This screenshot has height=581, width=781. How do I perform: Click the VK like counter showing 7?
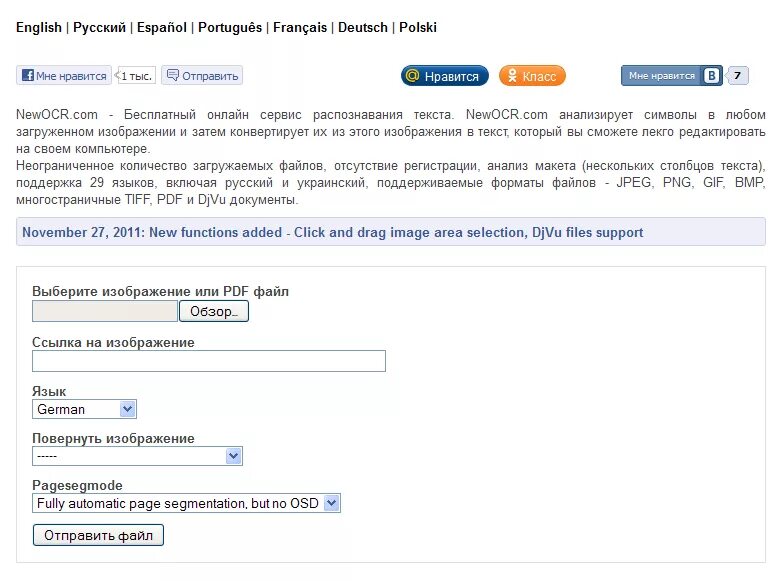click(x=737, y=76)
